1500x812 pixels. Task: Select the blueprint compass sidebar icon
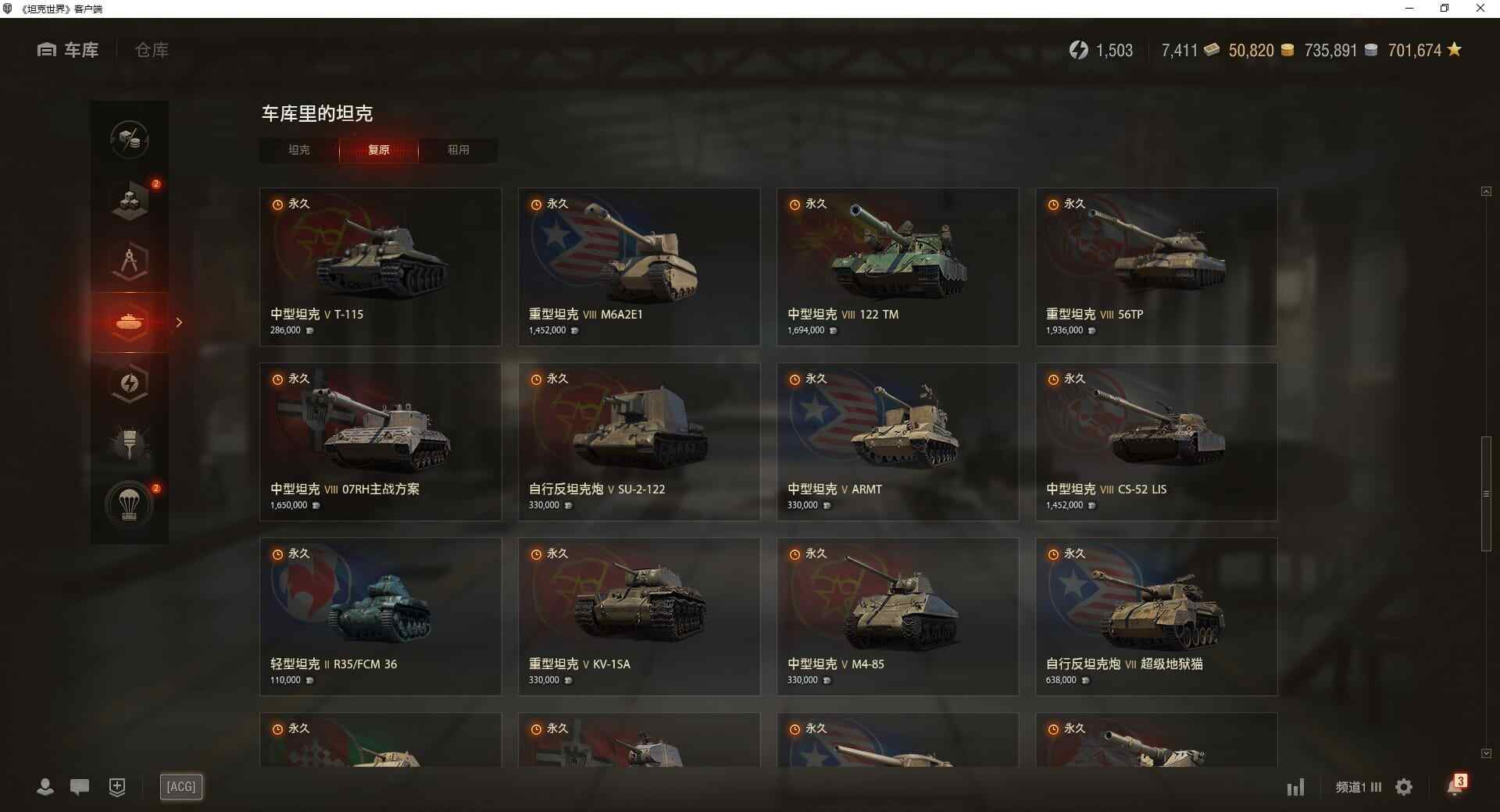pyautogui.click(x=130, y=262)
